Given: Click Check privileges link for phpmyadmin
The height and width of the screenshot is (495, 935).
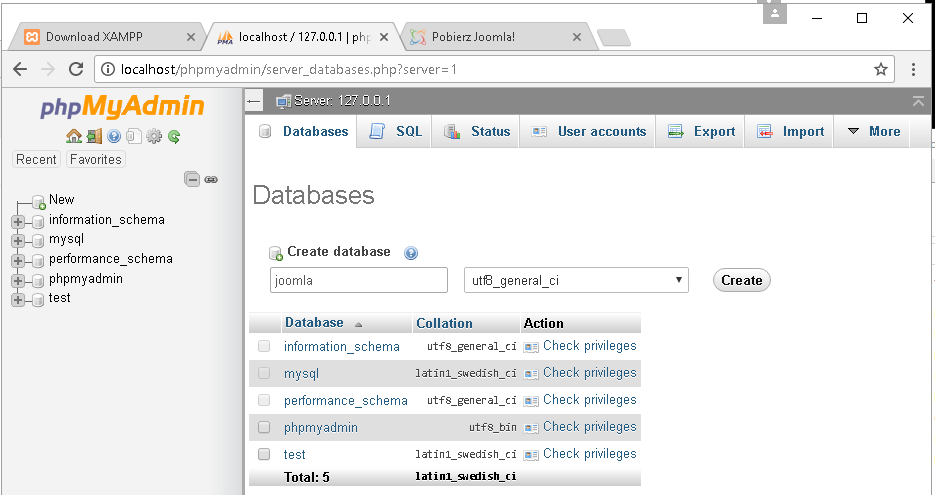Looking at the screenshot, I should tap(590, 427).
